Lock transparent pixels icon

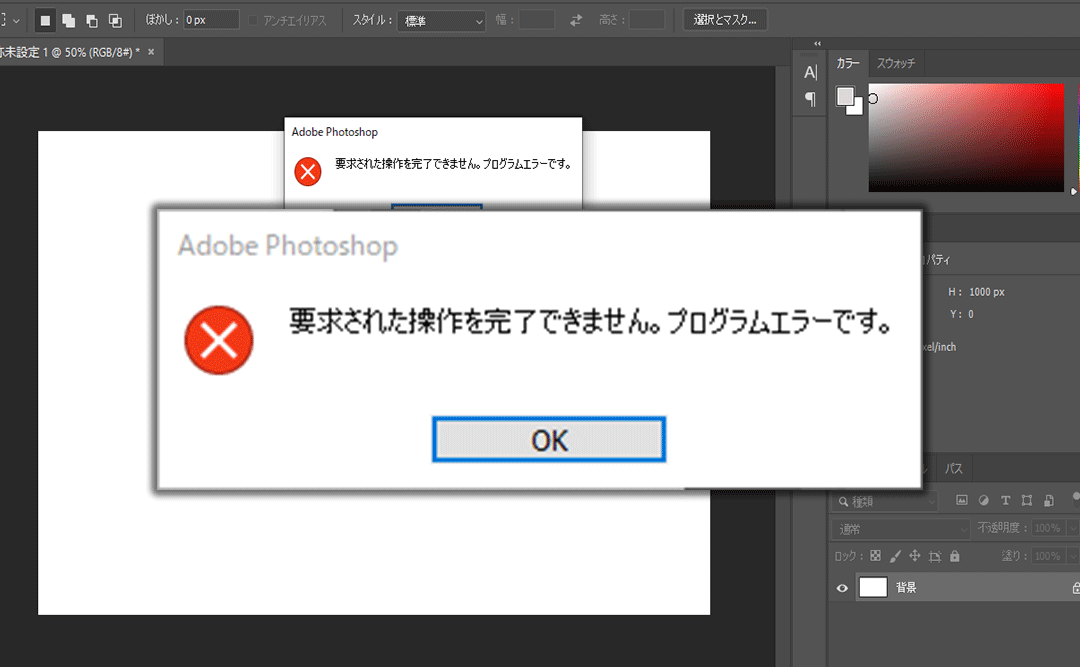(875, 555)
